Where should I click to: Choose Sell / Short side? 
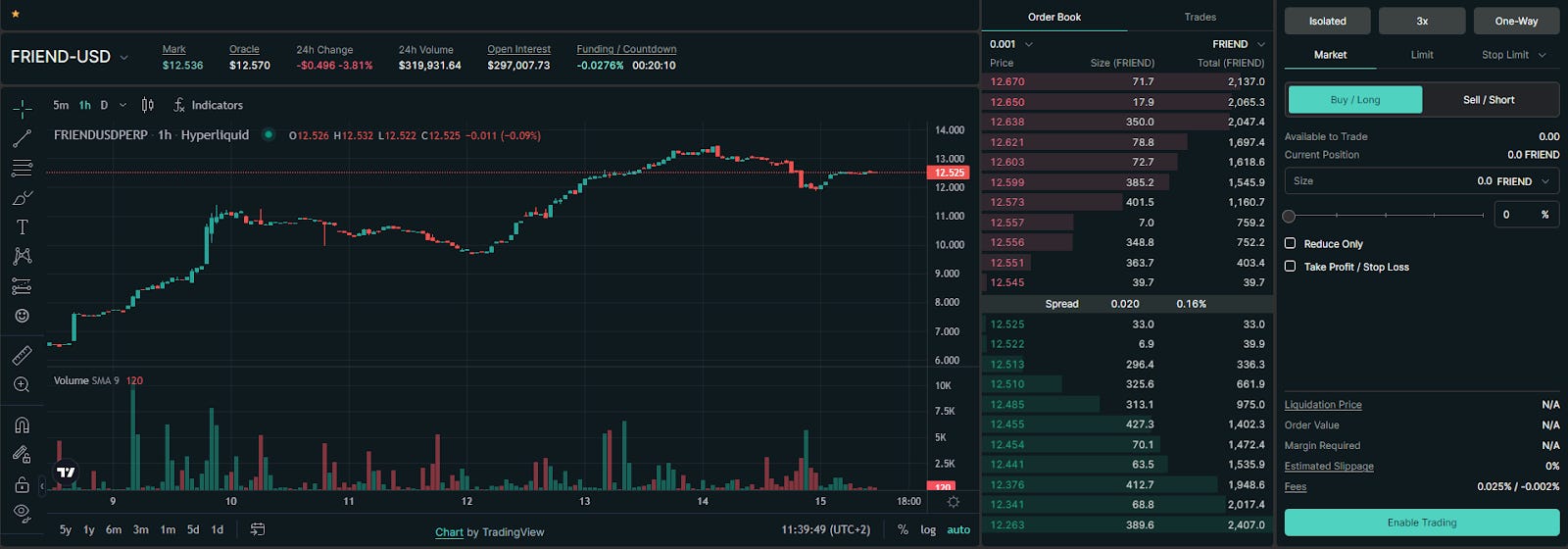tap(1489, 100)
